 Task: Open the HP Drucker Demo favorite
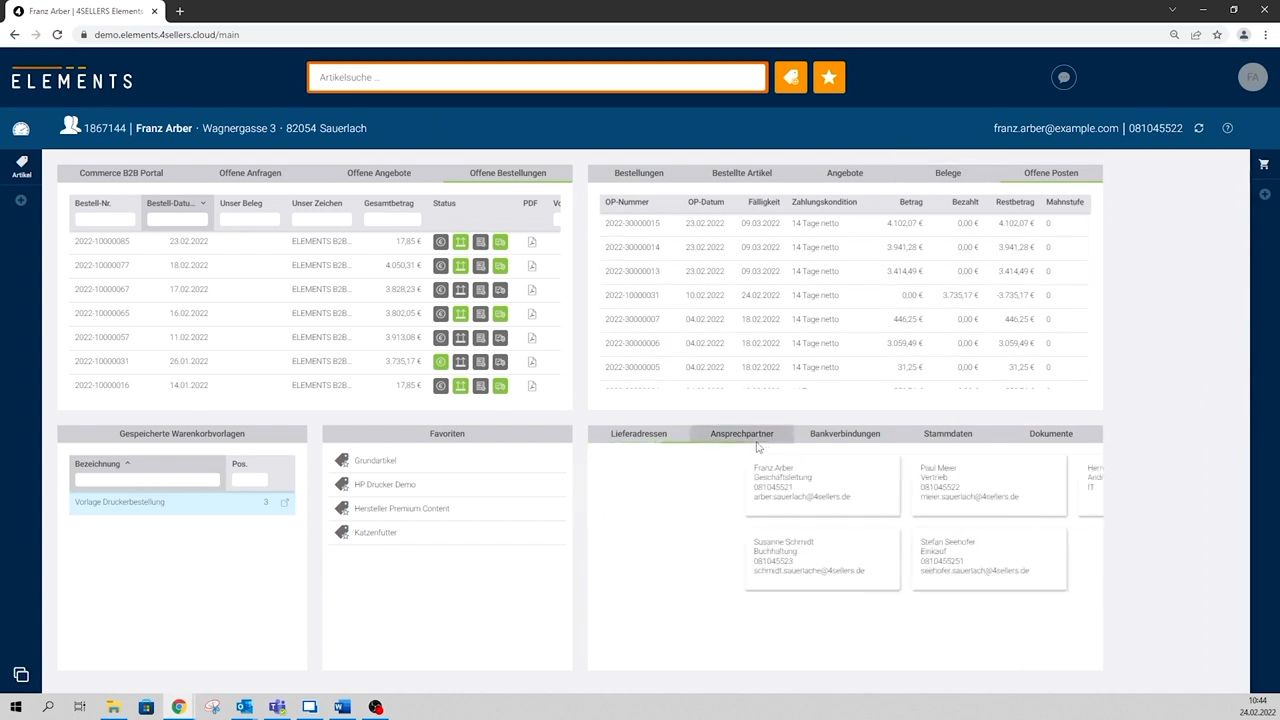click(x=384, y=485)
